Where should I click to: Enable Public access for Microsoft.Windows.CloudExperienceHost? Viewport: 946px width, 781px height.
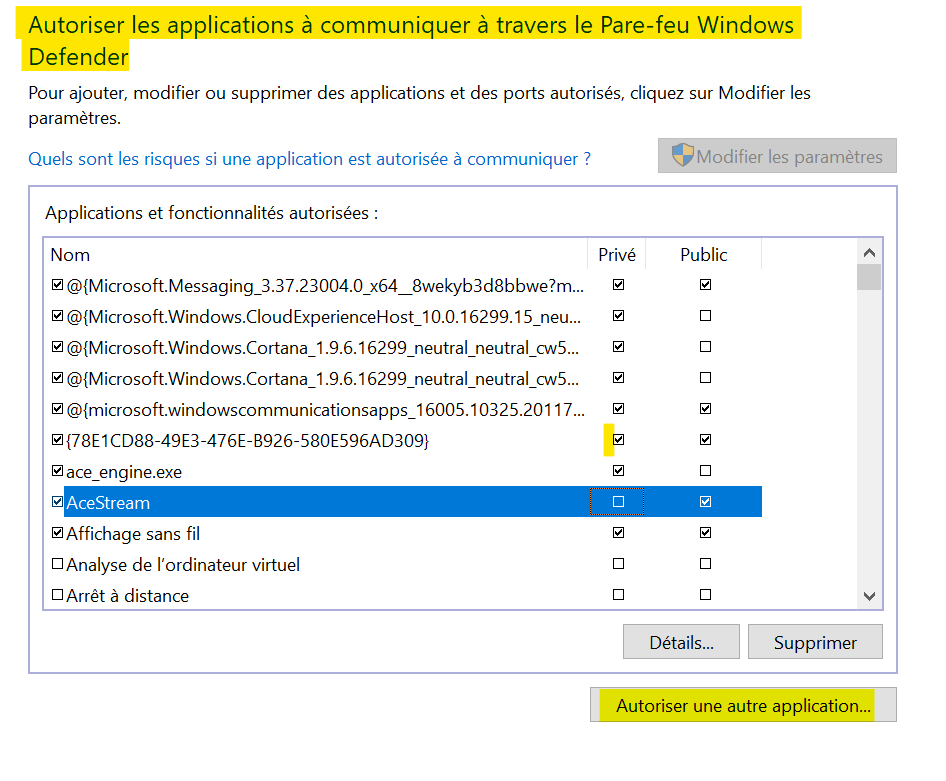705,315
